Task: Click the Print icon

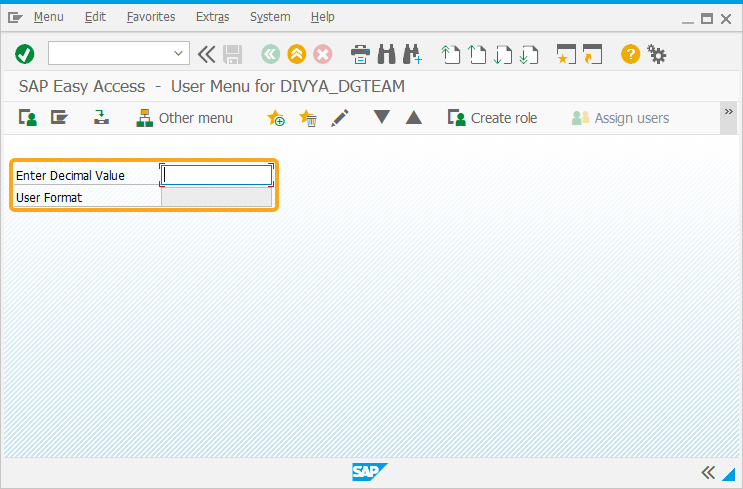Action: click(x=361, y=54)
